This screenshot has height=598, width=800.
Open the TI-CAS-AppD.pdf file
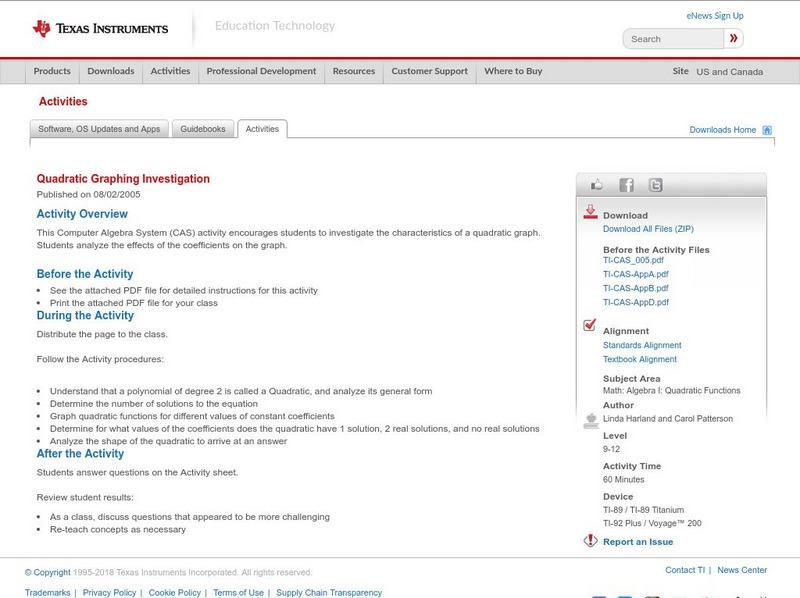click(x=636, y=303)
